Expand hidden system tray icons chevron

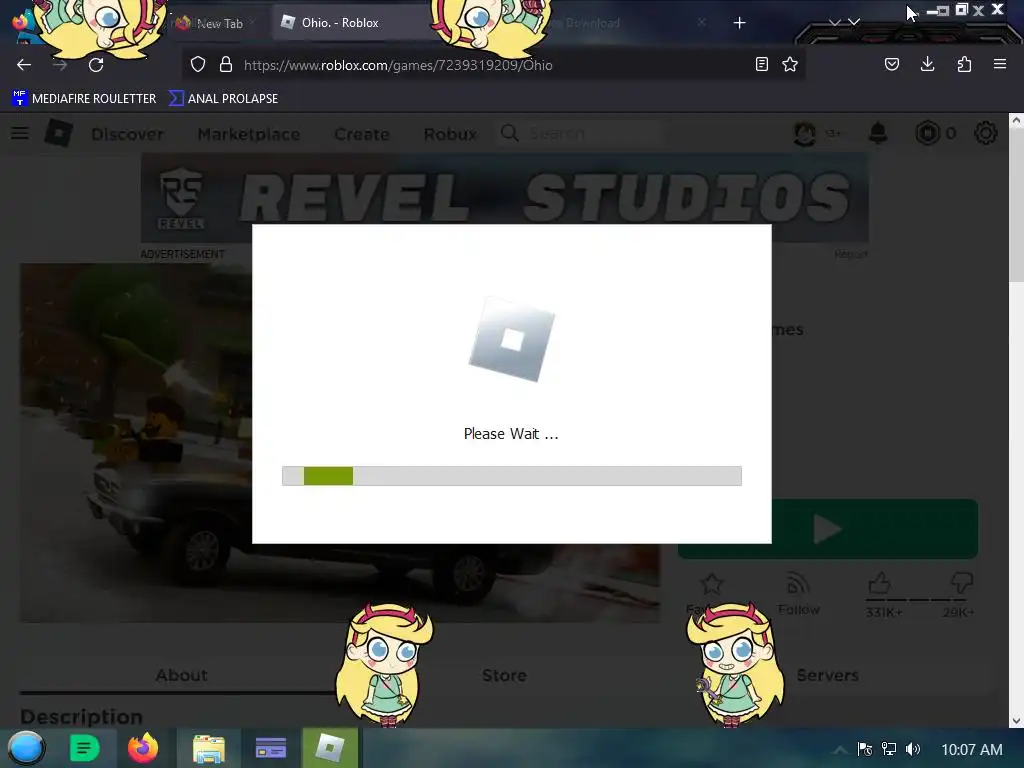point(840,749)
